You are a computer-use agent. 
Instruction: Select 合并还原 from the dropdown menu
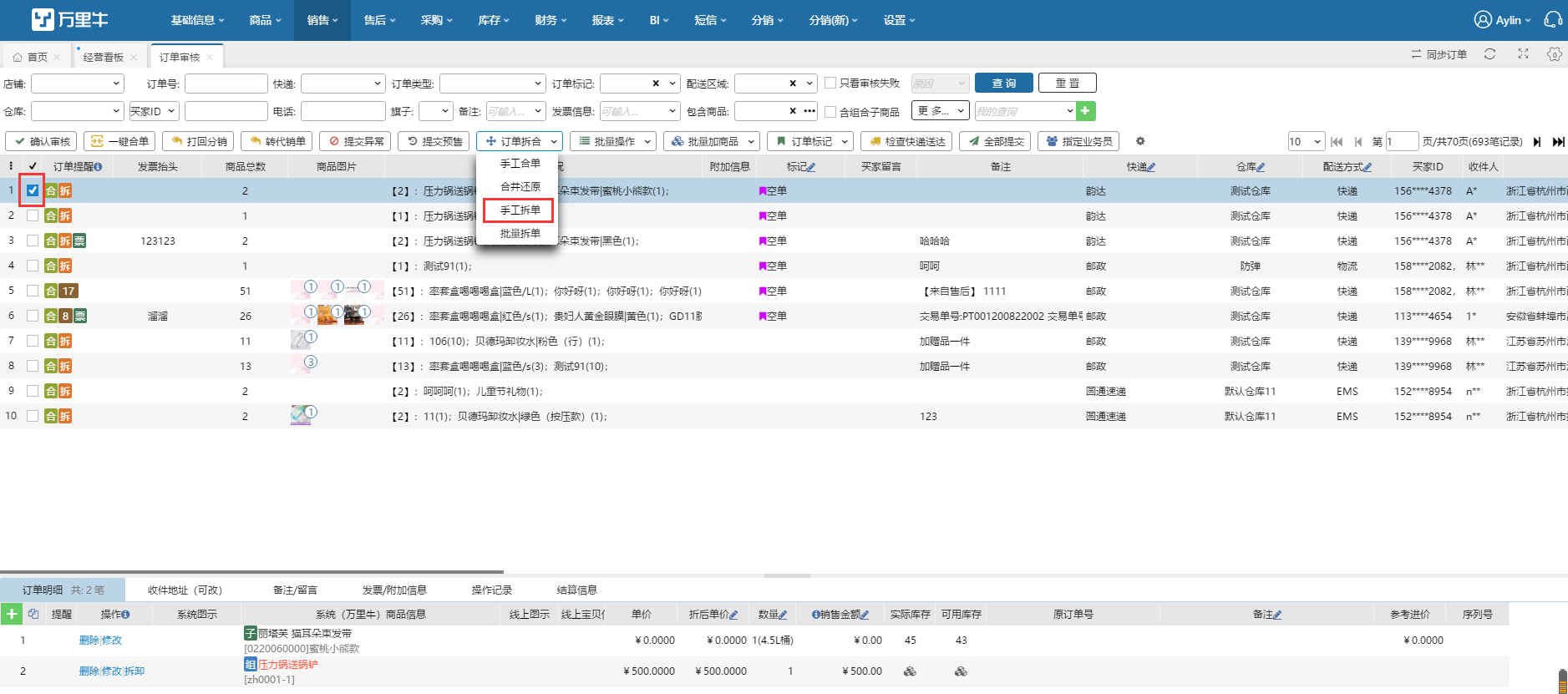520,186
